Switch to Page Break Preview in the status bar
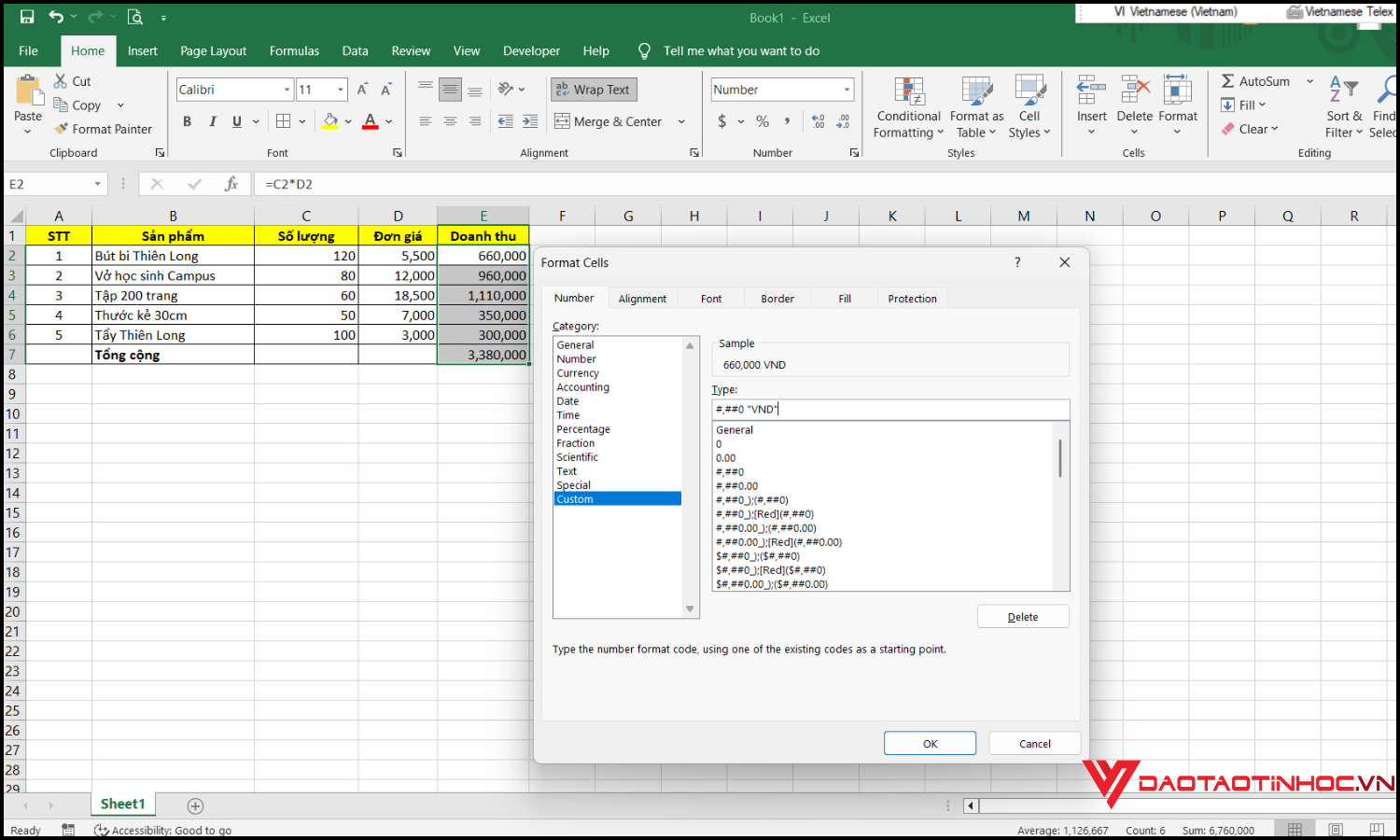Image resolution: width=1400 pixels, height=840 pixels. pyautogui.click(x=1376, y=830)
